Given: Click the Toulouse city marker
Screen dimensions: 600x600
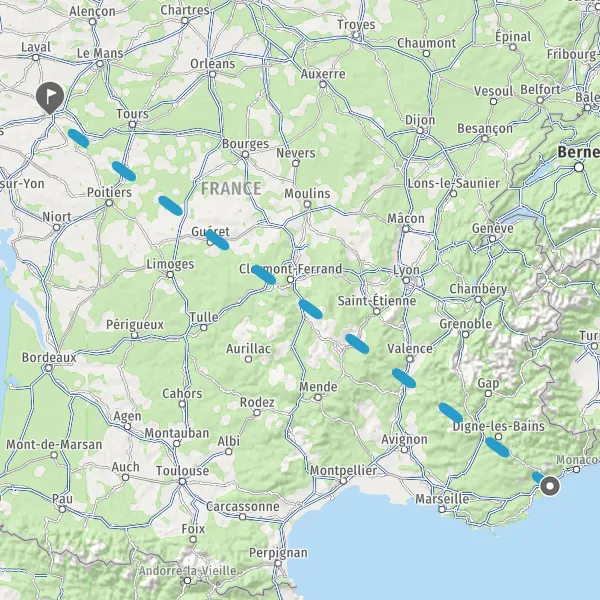Looking at the screenshot, I should click(x=183, y=481).
